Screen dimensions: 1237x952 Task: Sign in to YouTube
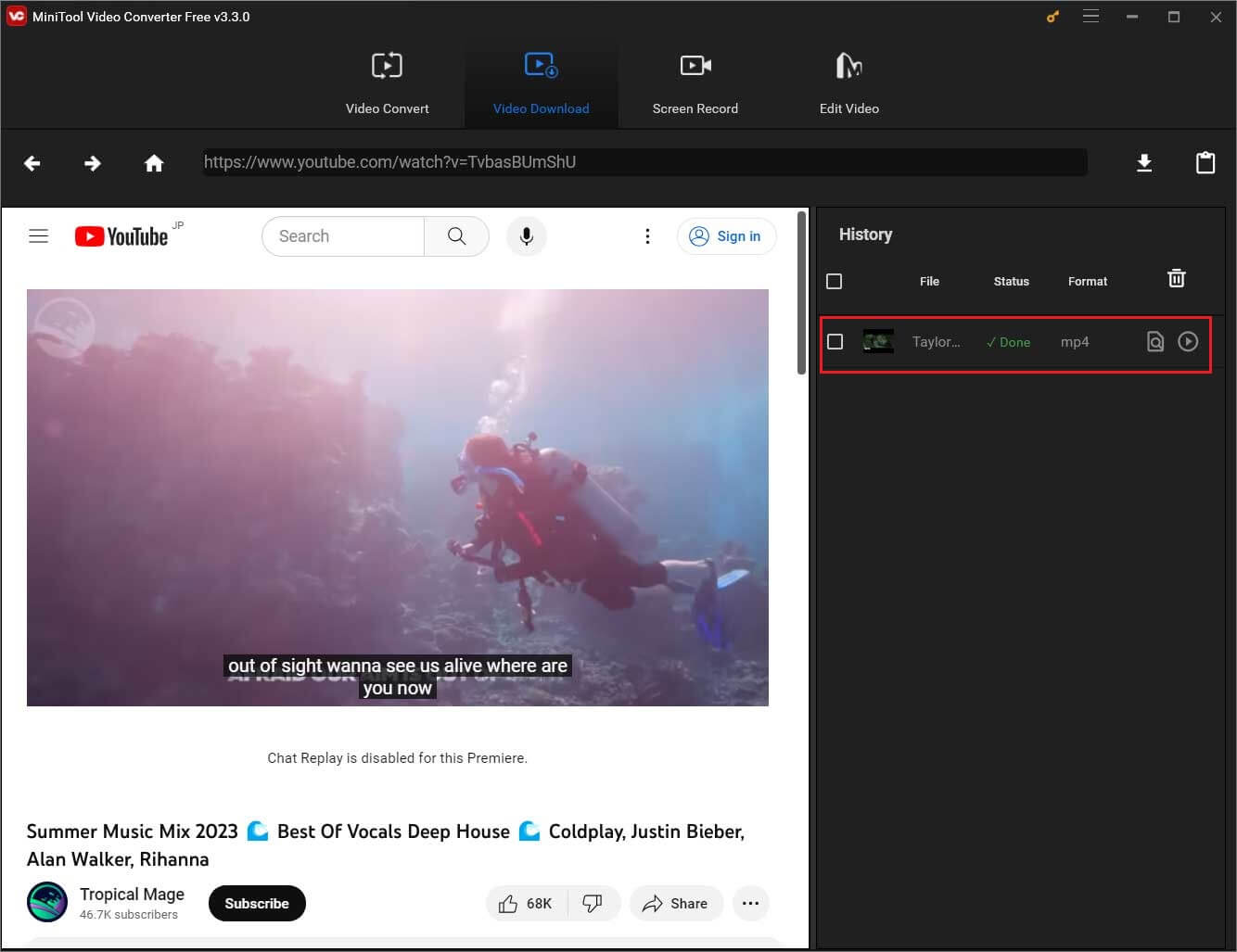pos(727,236)
